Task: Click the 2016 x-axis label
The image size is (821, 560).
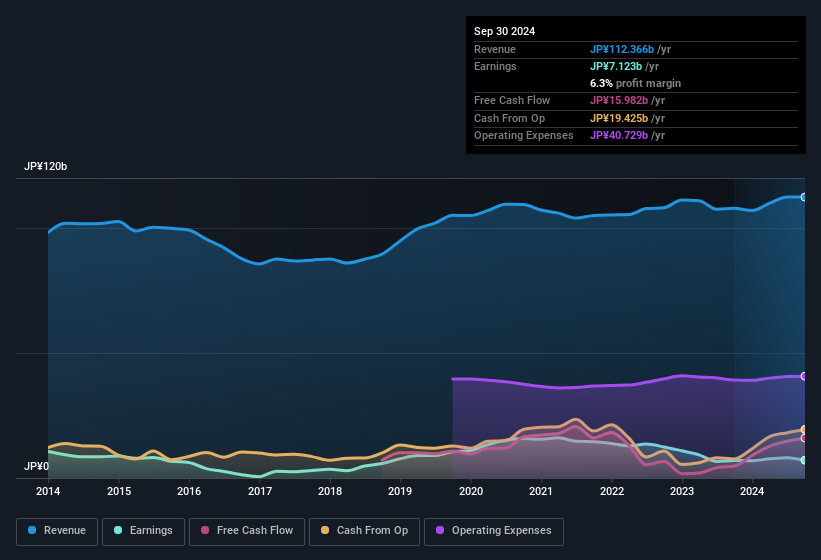Action: point(189,491)
